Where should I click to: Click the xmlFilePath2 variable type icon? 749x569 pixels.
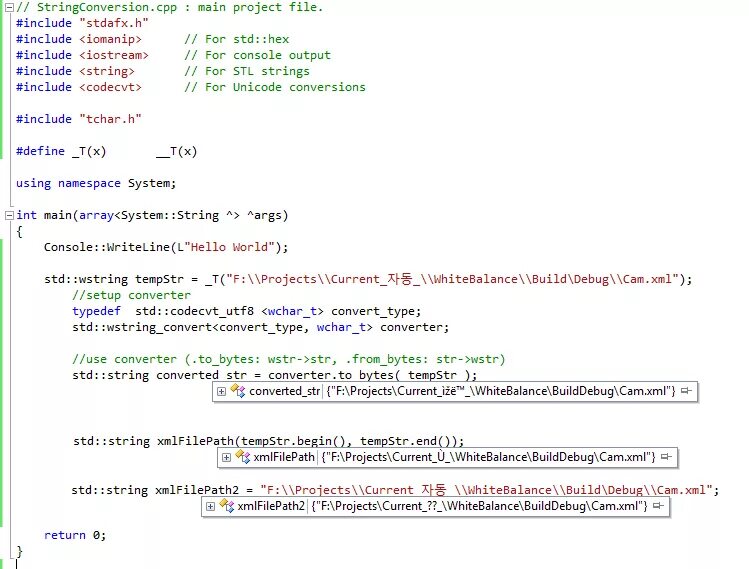227,506
